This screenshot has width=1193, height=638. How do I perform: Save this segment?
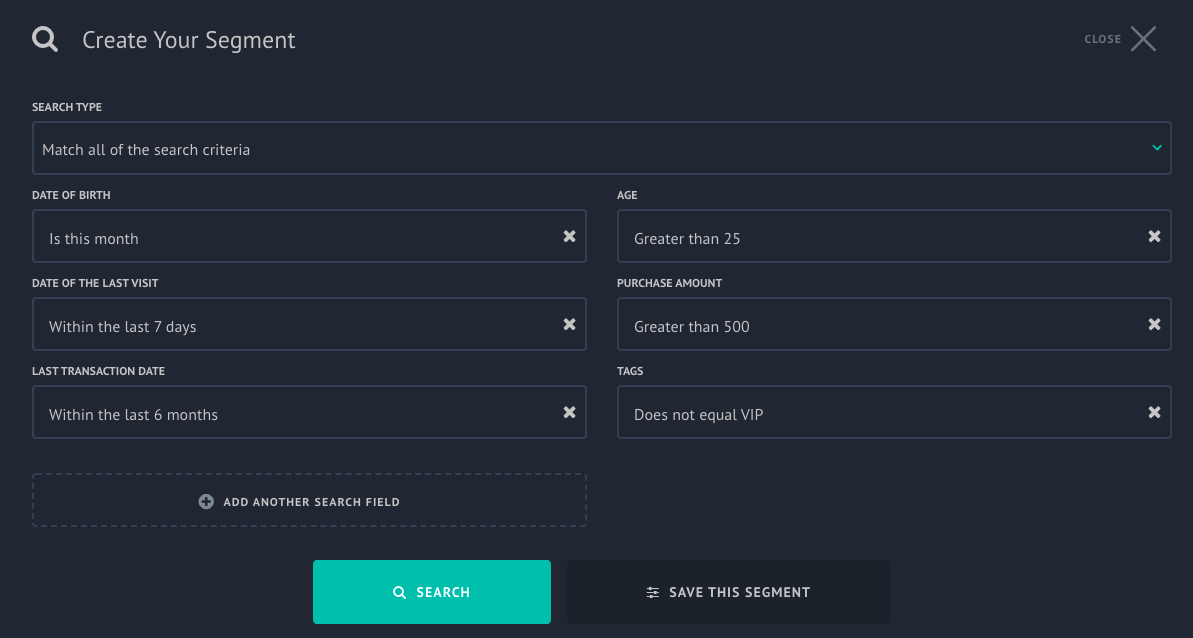coord(728,592)
